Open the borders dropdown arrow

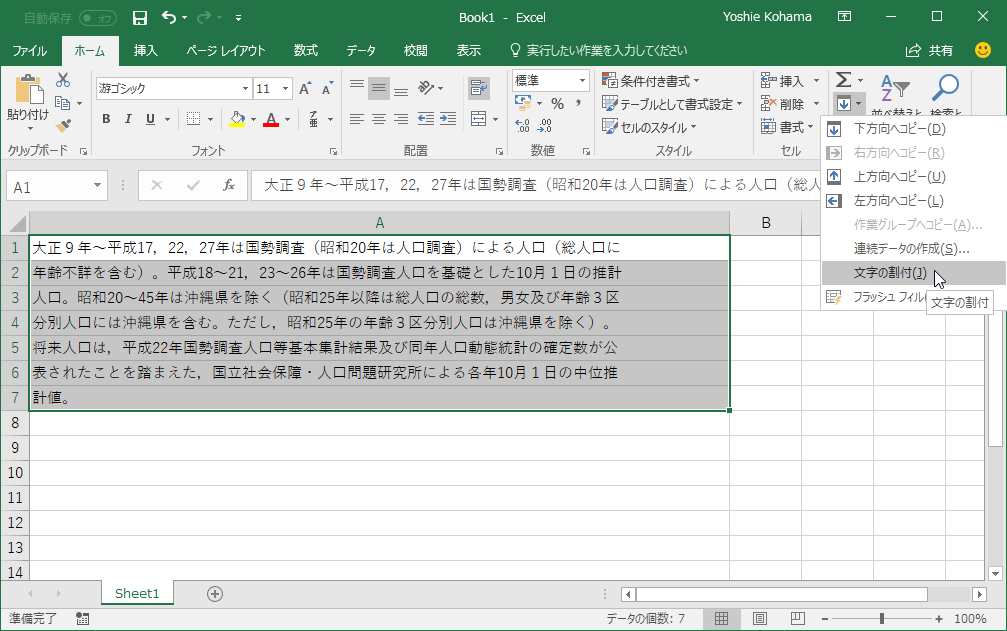(210, 119)
